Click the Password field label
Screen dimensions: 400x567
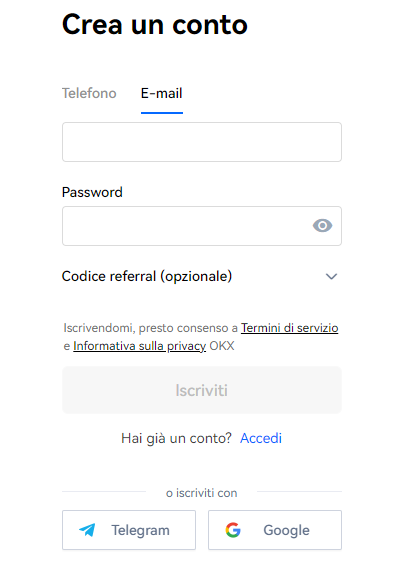pyautogui.click(x=92, y=192)
